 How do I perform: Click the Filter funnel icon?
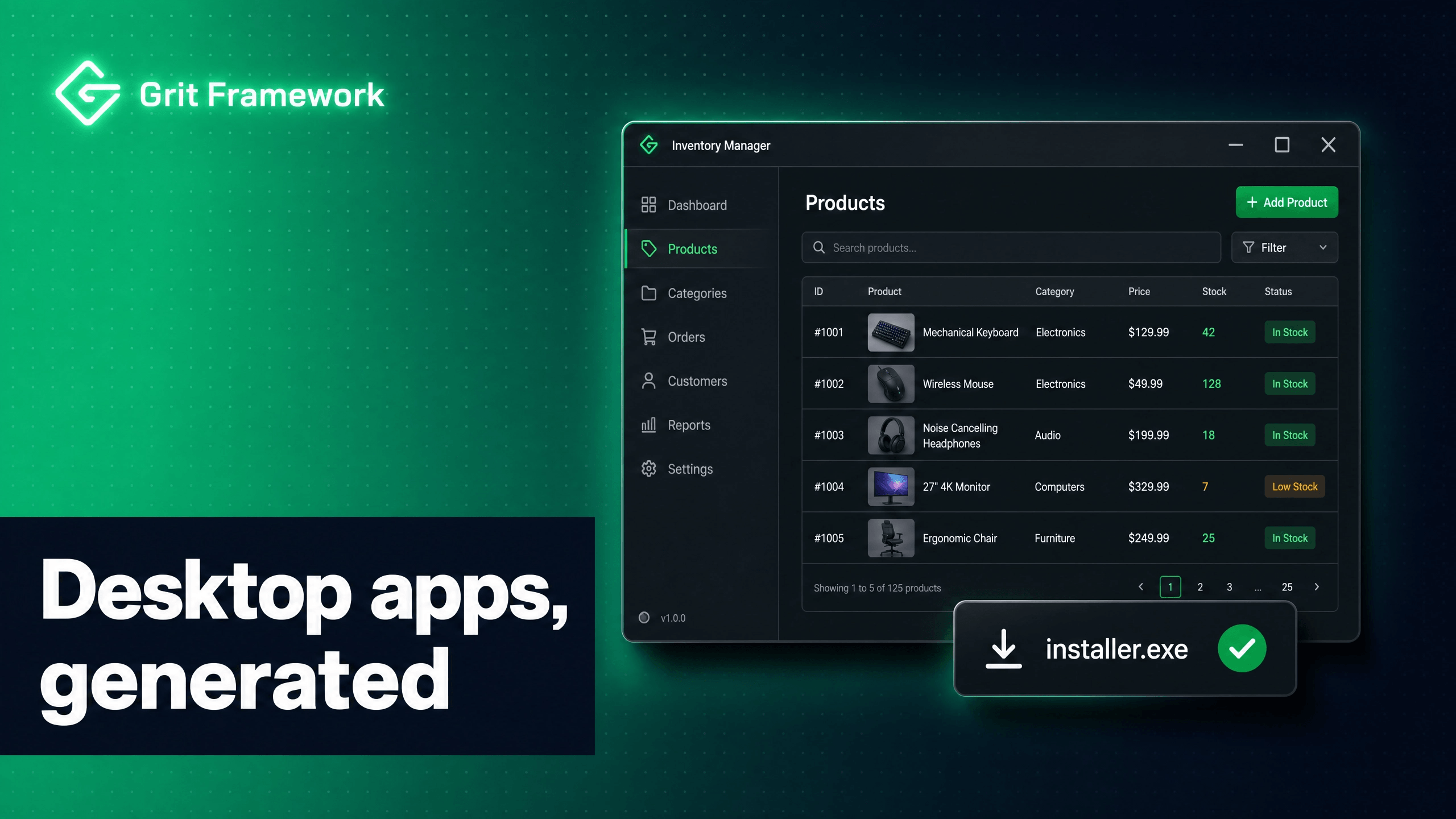1248,247
